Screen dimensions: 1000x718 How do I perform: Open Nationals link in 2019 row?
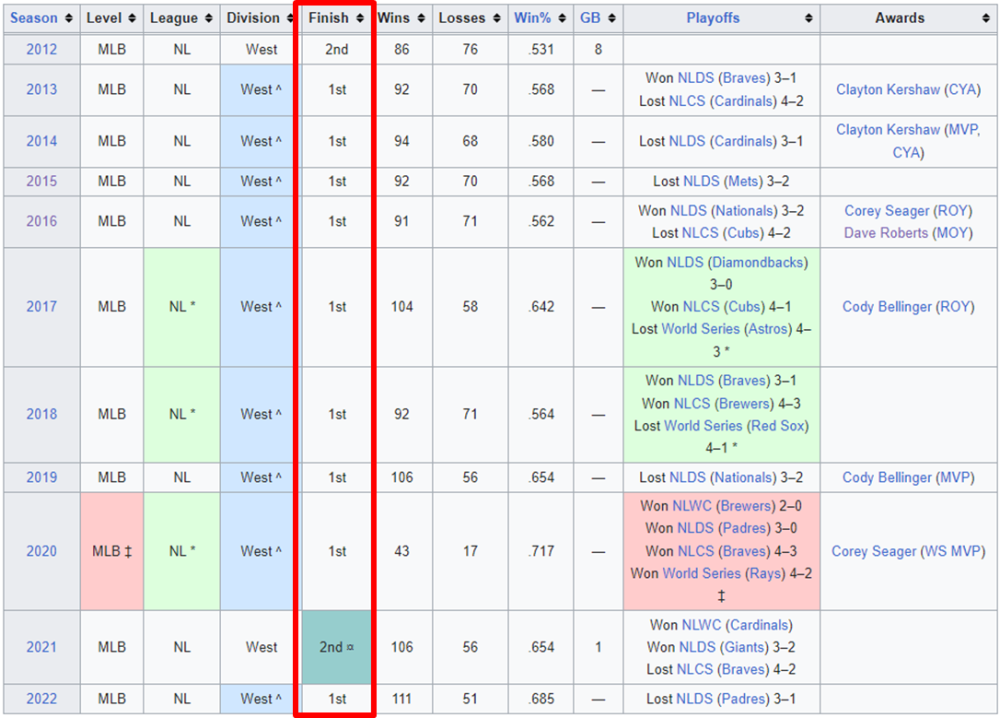point(744,478)
